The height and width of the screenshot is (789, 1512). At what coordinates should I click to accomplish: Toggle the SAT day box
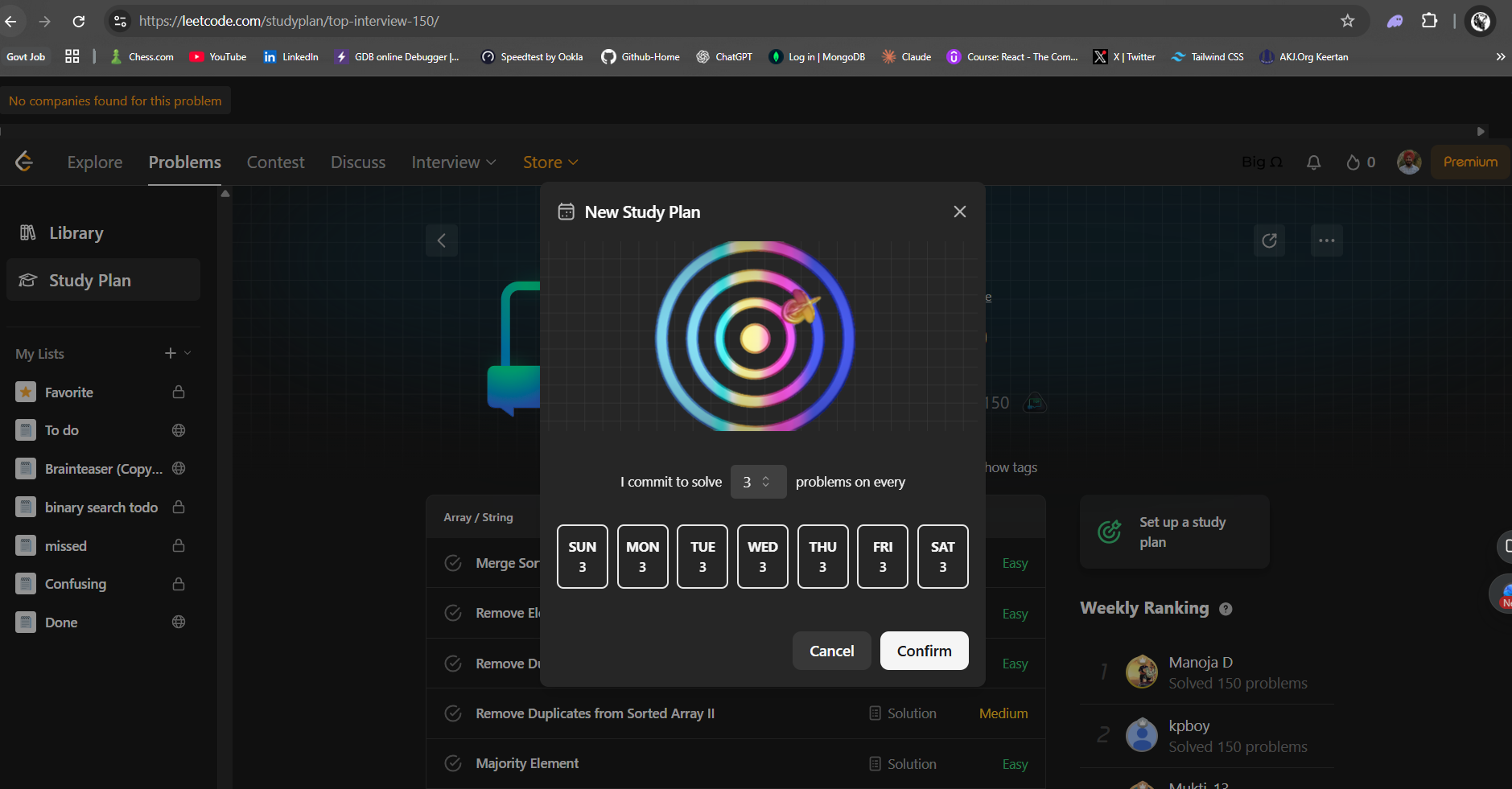942,557
